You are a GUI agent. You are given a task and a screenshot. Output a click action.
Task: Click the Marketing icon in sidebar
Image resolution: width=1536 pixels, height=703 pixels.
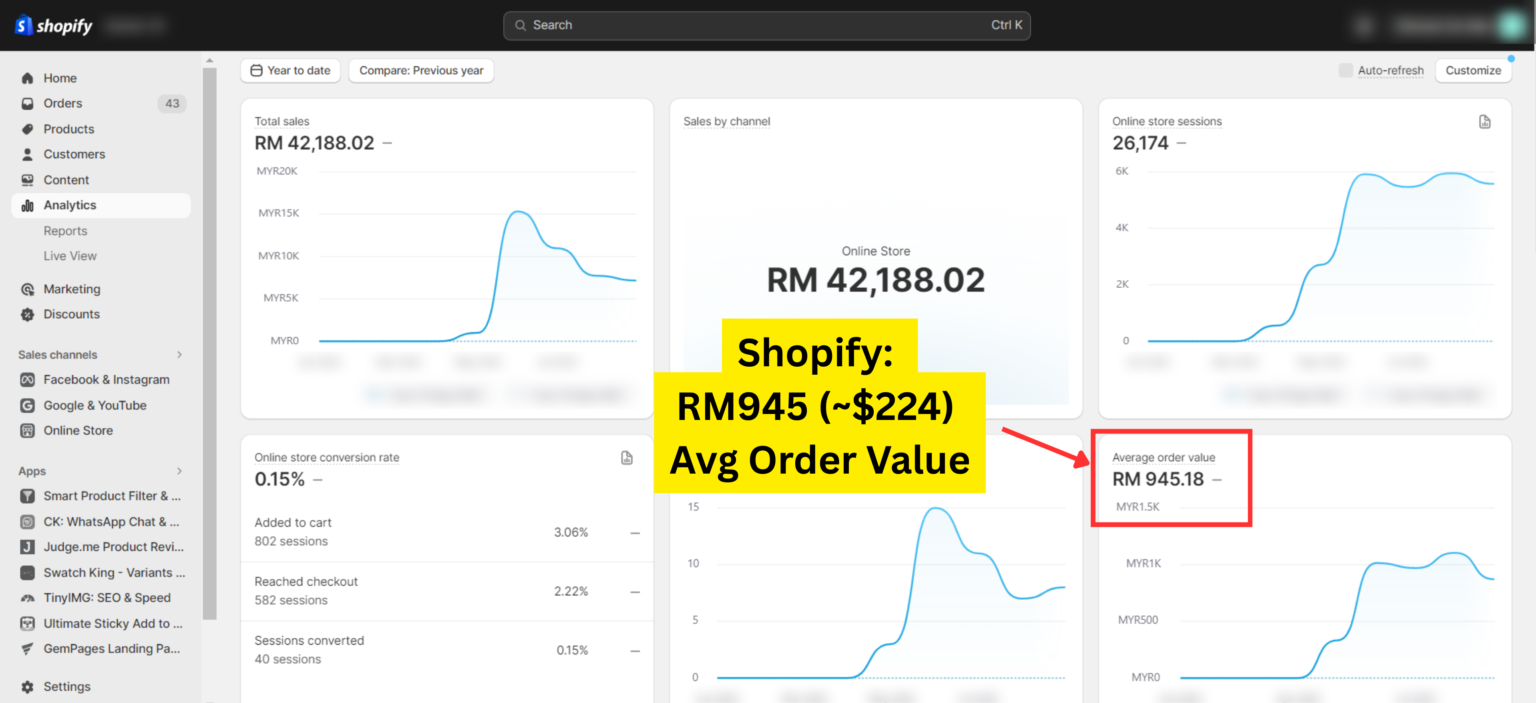pyautogui.click(x=27, y=289)
